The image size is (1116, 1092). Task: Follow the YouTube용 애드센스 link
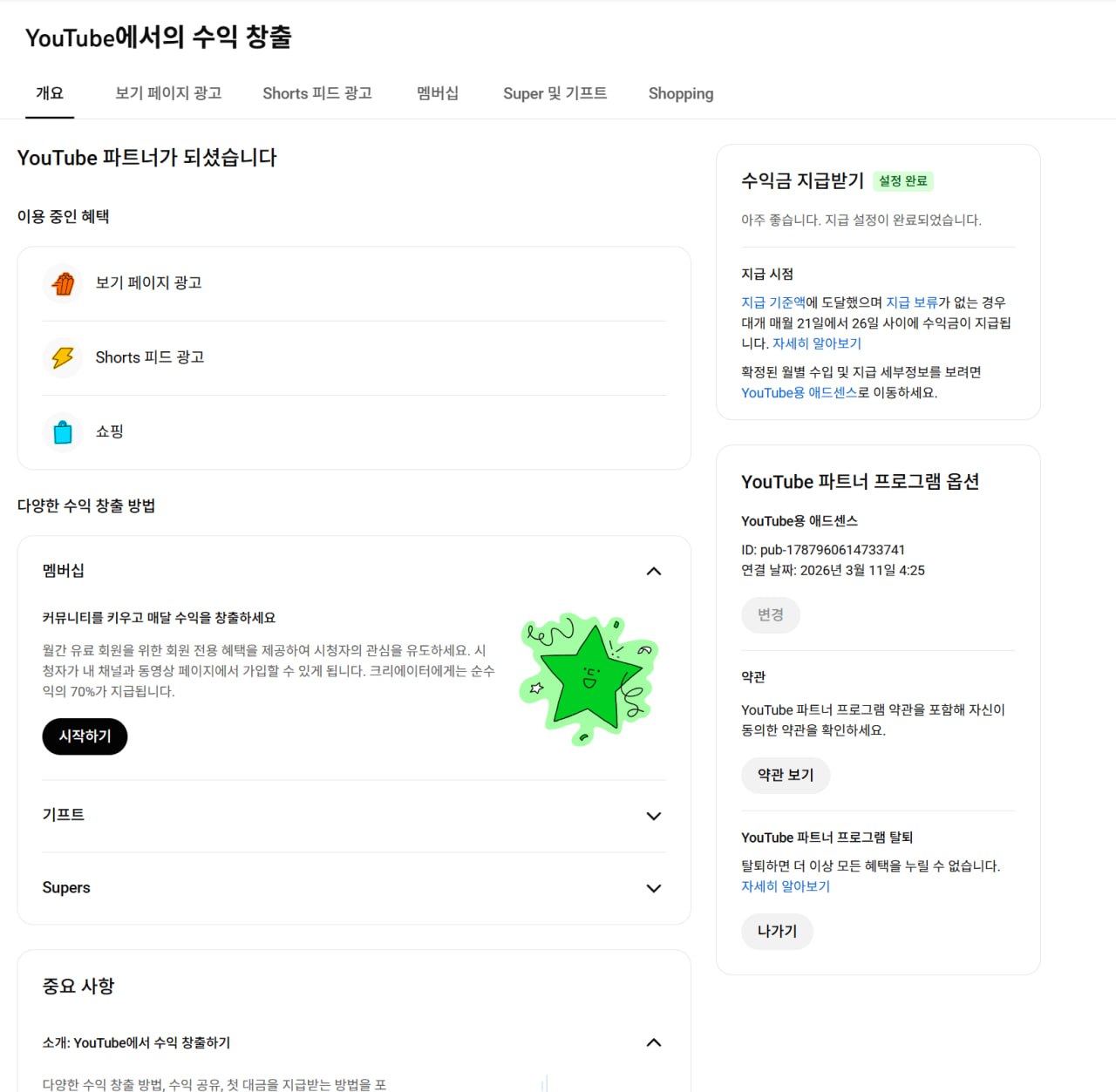click(x=800, y=393)
